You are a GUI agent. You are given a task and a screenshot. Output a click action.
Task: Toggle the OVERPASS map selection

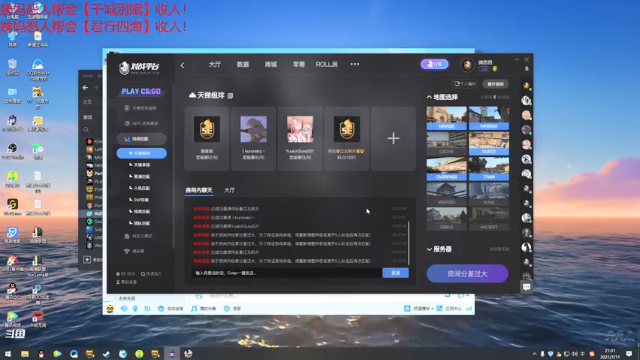(447, 169)
